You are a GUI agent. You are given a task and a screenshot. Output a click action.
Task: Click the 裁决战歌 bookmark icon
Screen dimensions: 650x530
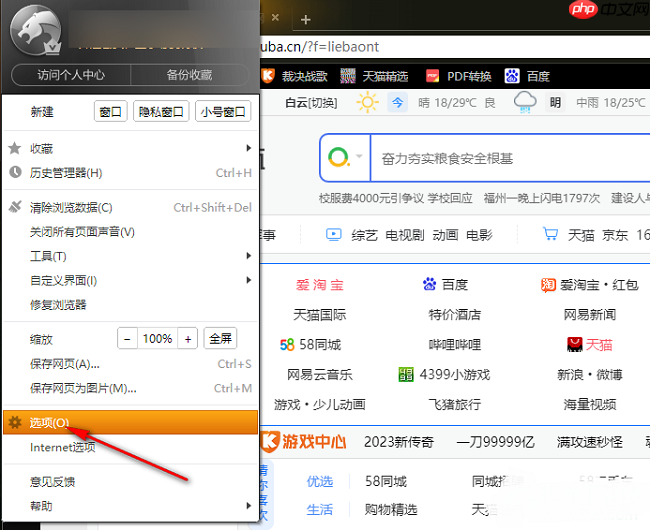[268, 76]
